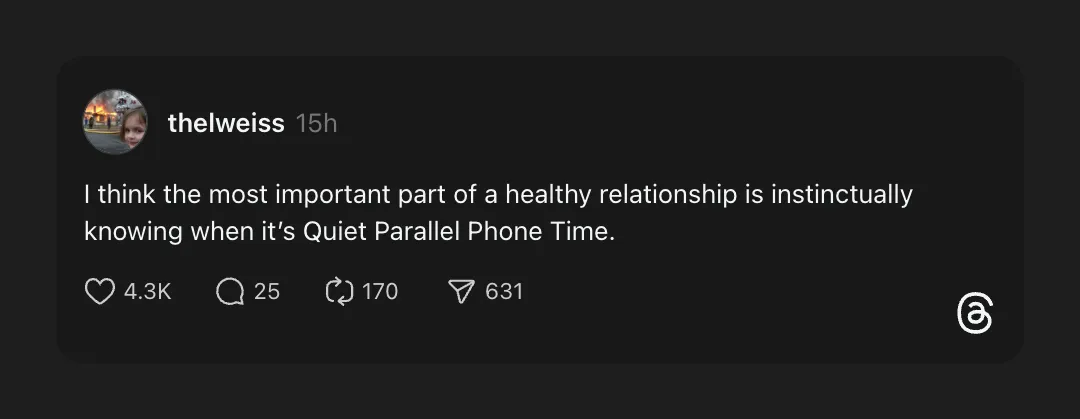
Task: Click the 15h timestamp
Action: coord(317,123)
